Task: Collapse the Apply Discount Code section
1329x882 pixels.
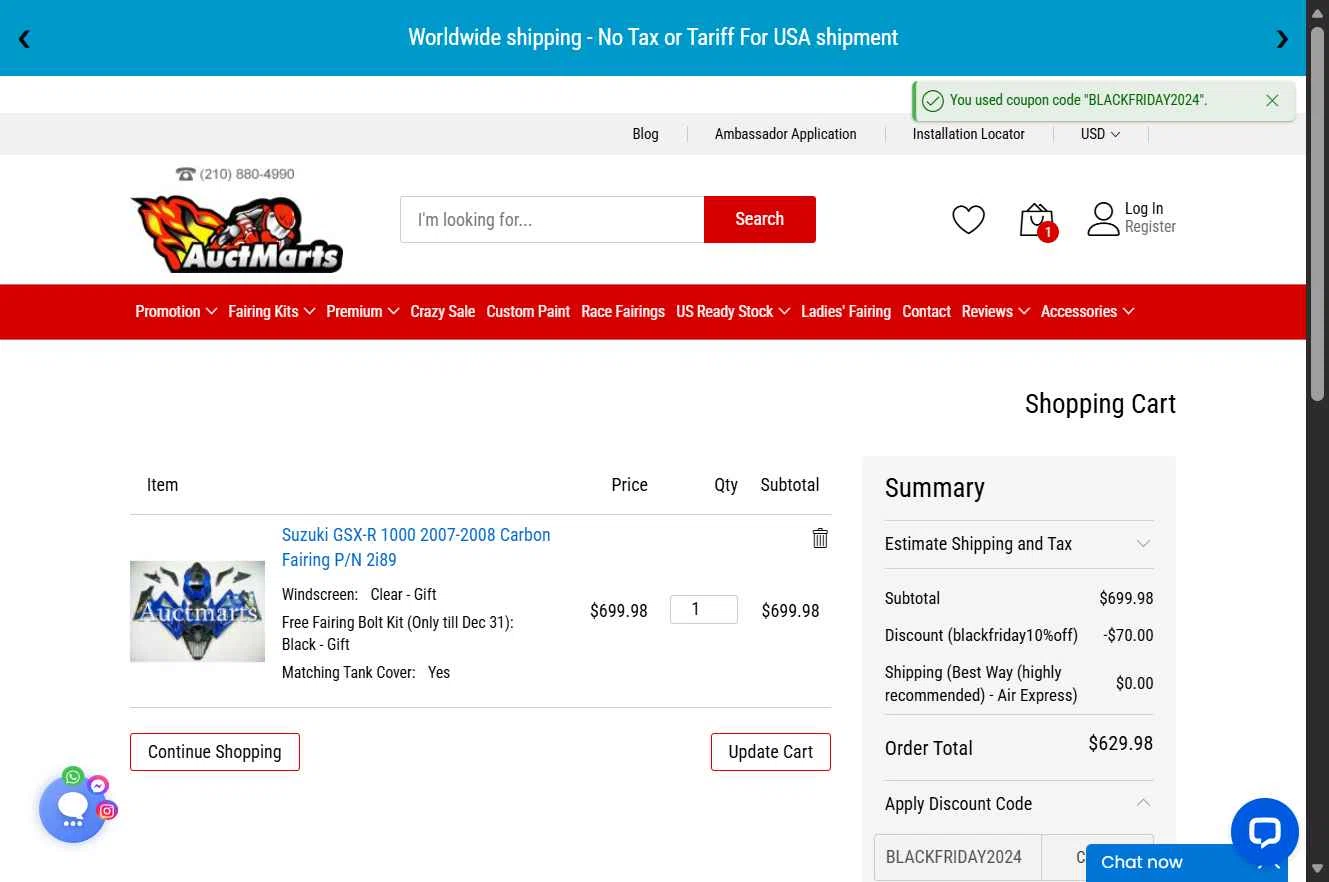Action: [x=1019, y=804]
